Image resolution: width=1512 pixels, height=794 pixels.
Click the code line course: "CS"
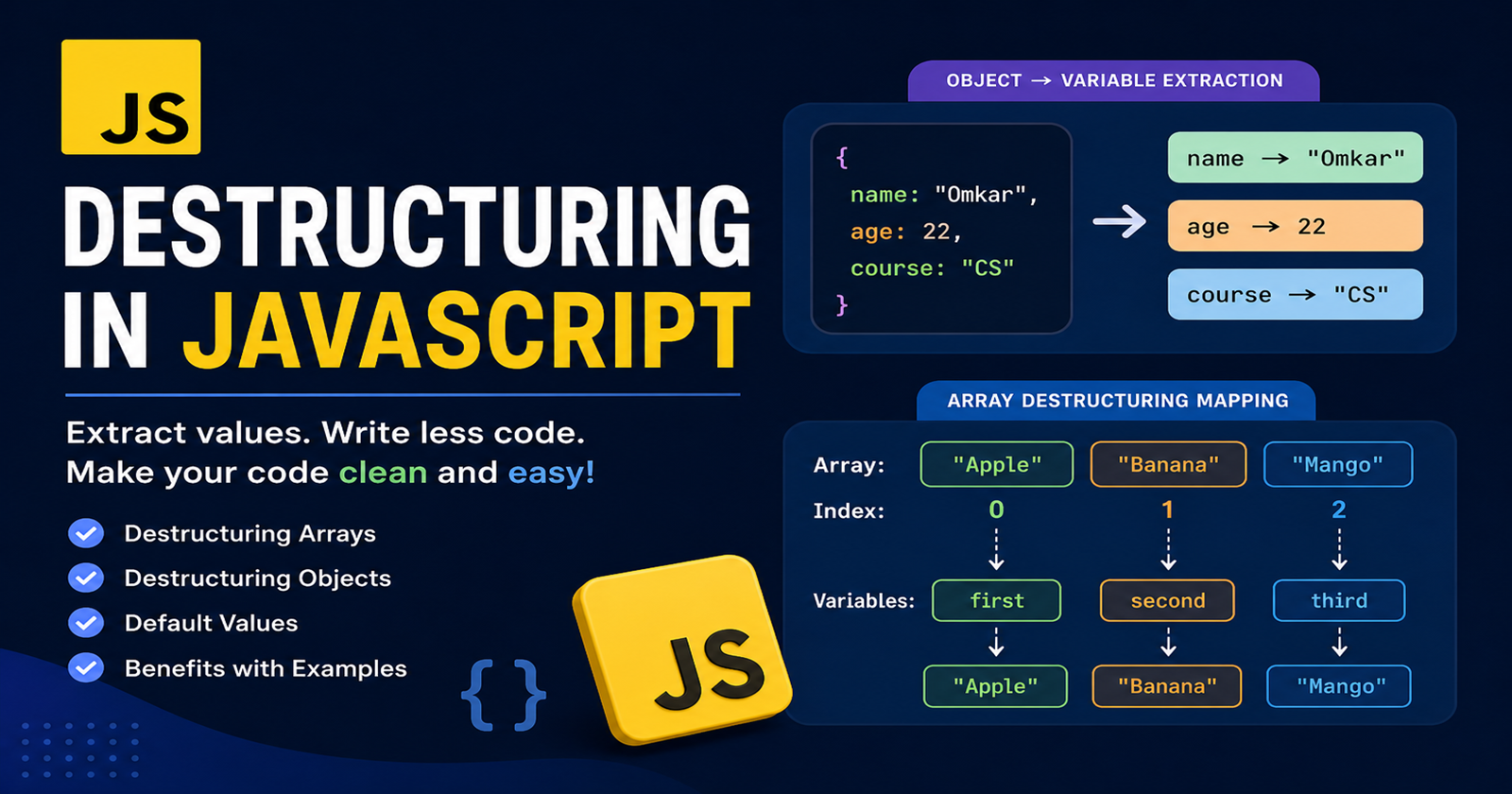click(932, 268)
